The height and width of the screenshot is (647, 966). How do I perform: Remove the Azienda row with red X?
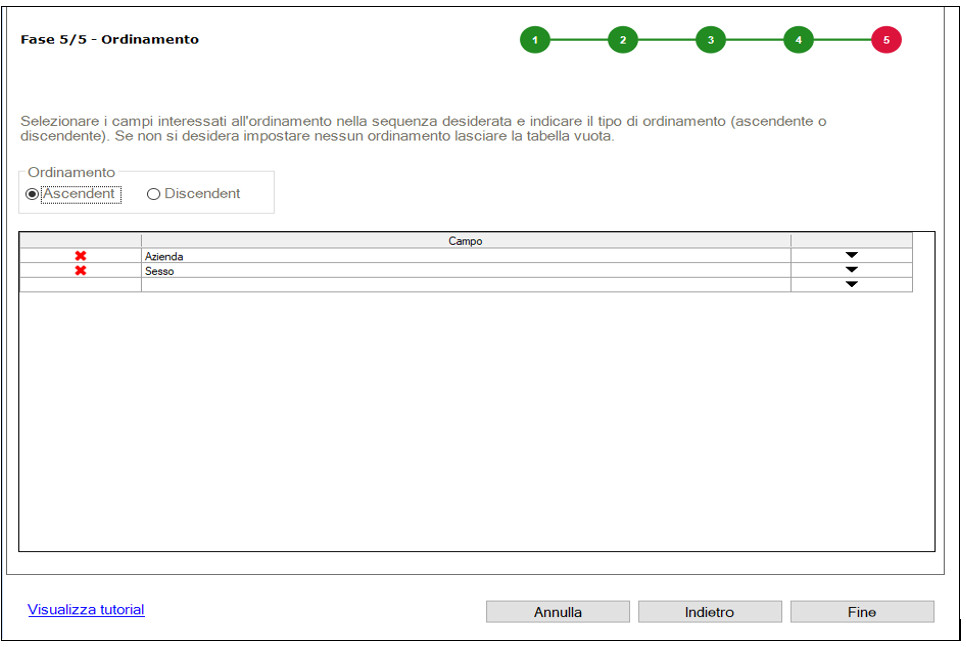click(x=81, y=256)
